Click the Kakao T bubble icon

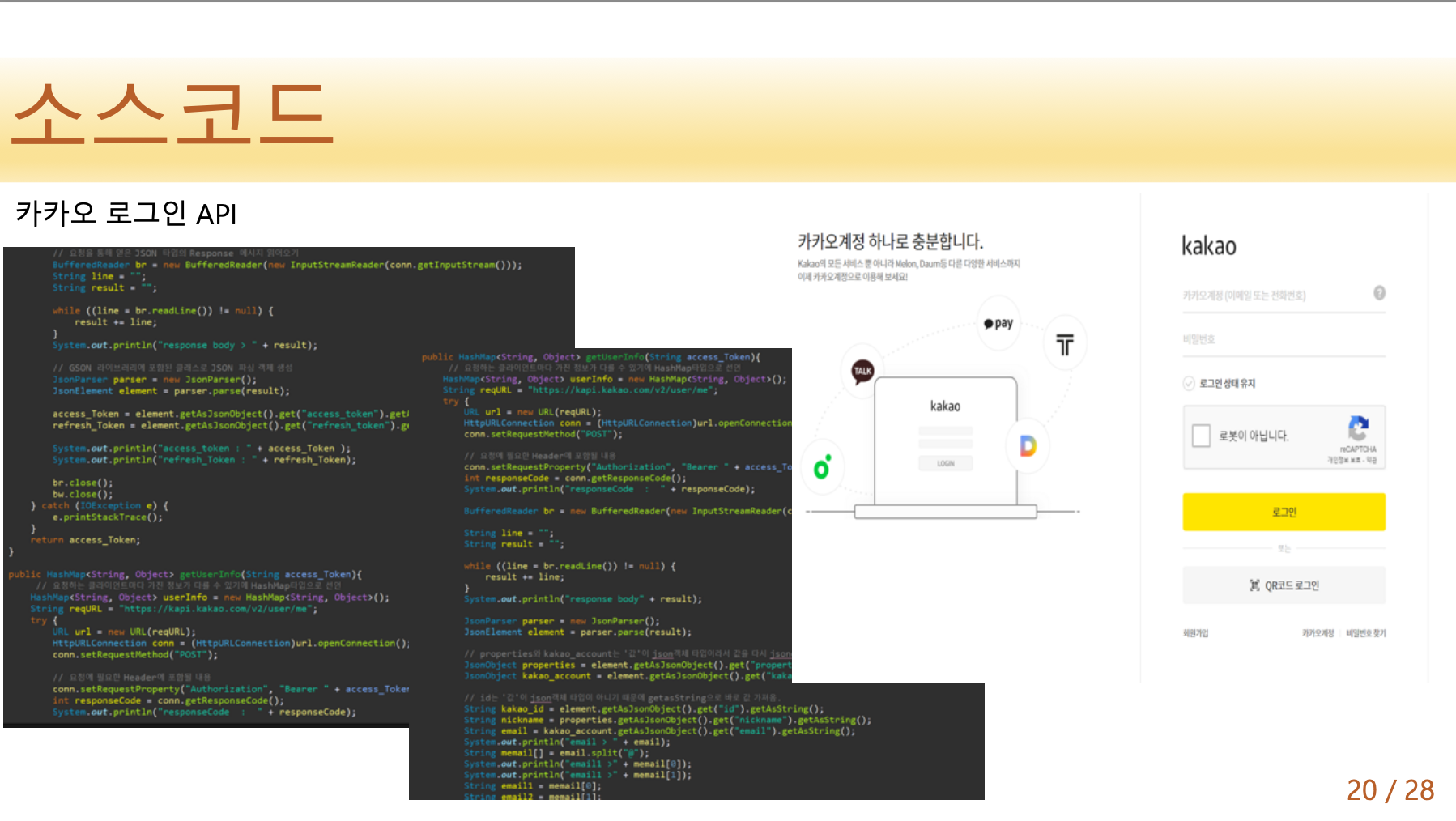[1065, 345]
